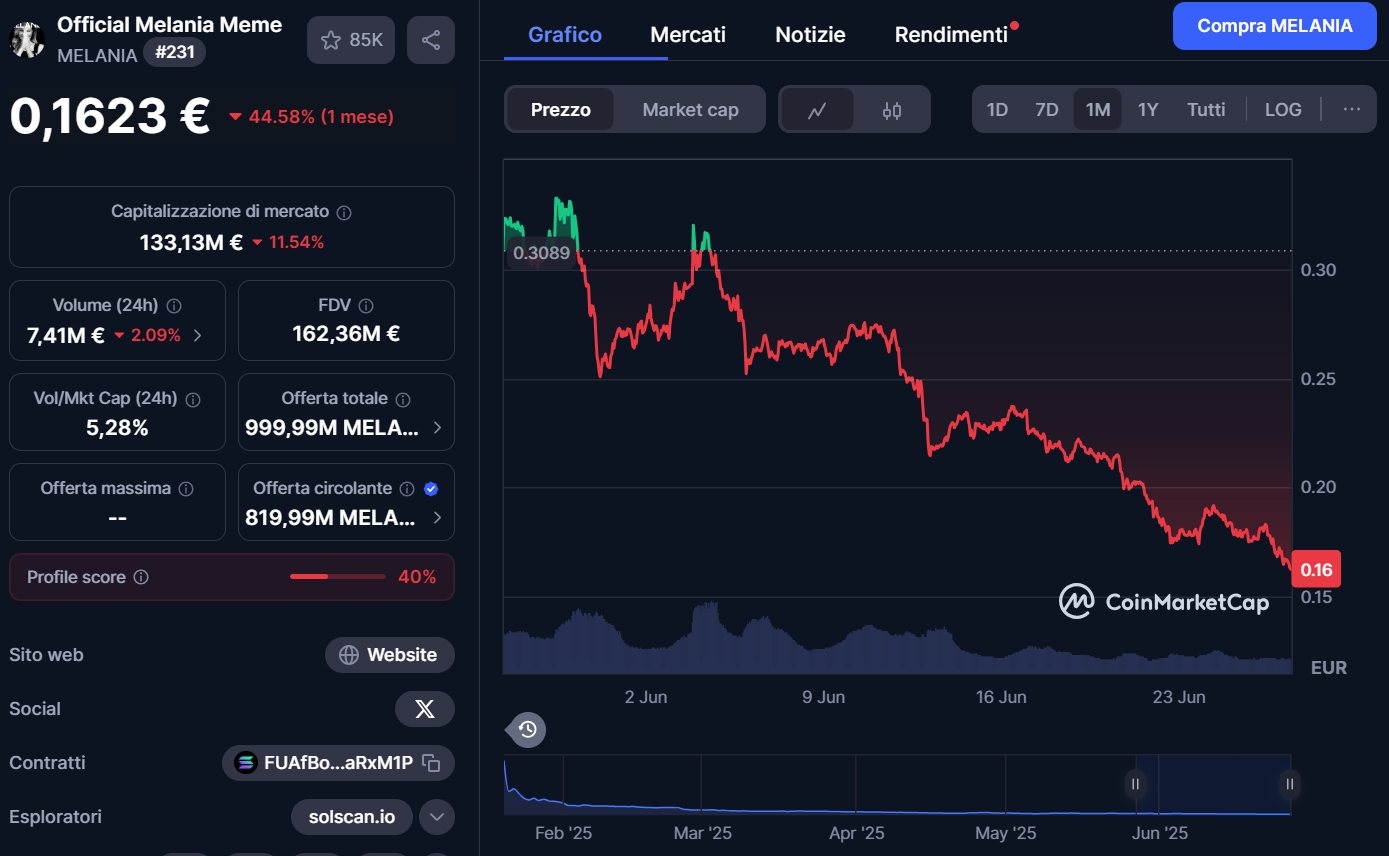The height and width of the screenshot is (856, 1389).
Task: Expand the Volume (24h) chevron arrow
Action: 197,336
